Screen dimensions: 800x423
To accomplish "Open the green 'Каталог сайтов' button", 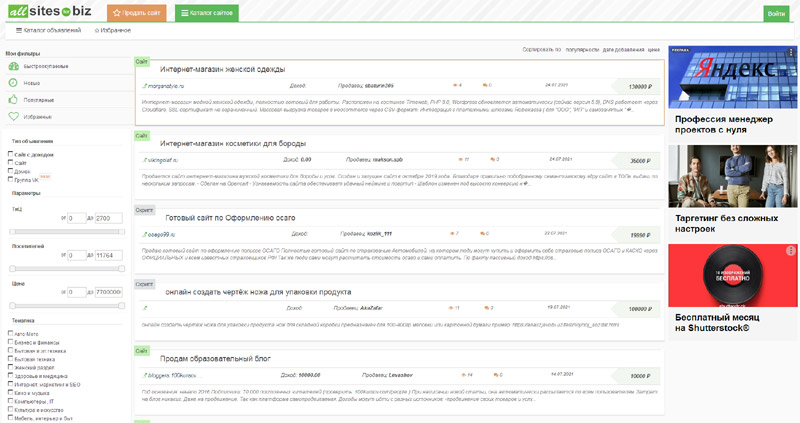I will (207, 13).
